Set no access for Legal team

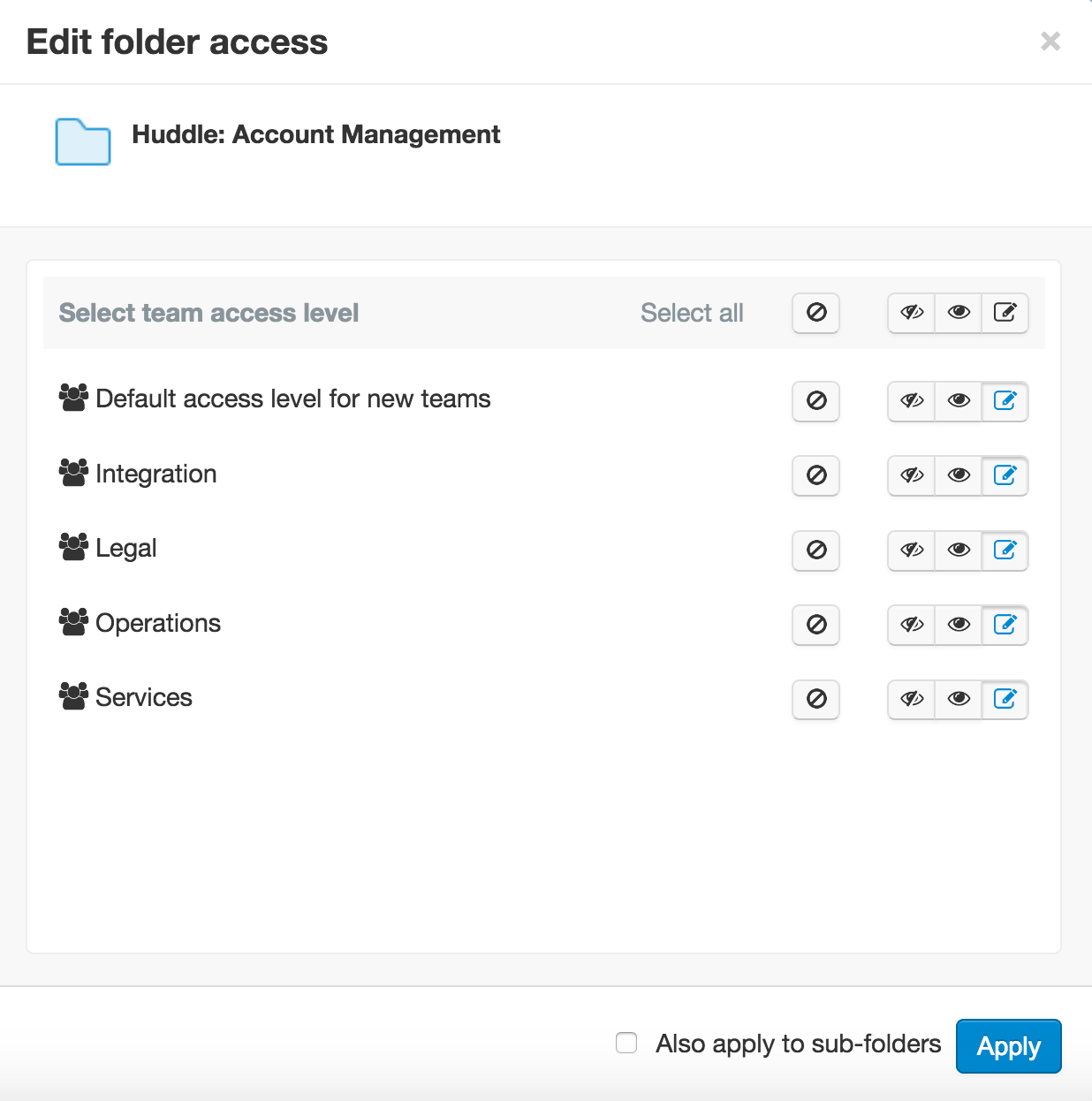point(815,550)
